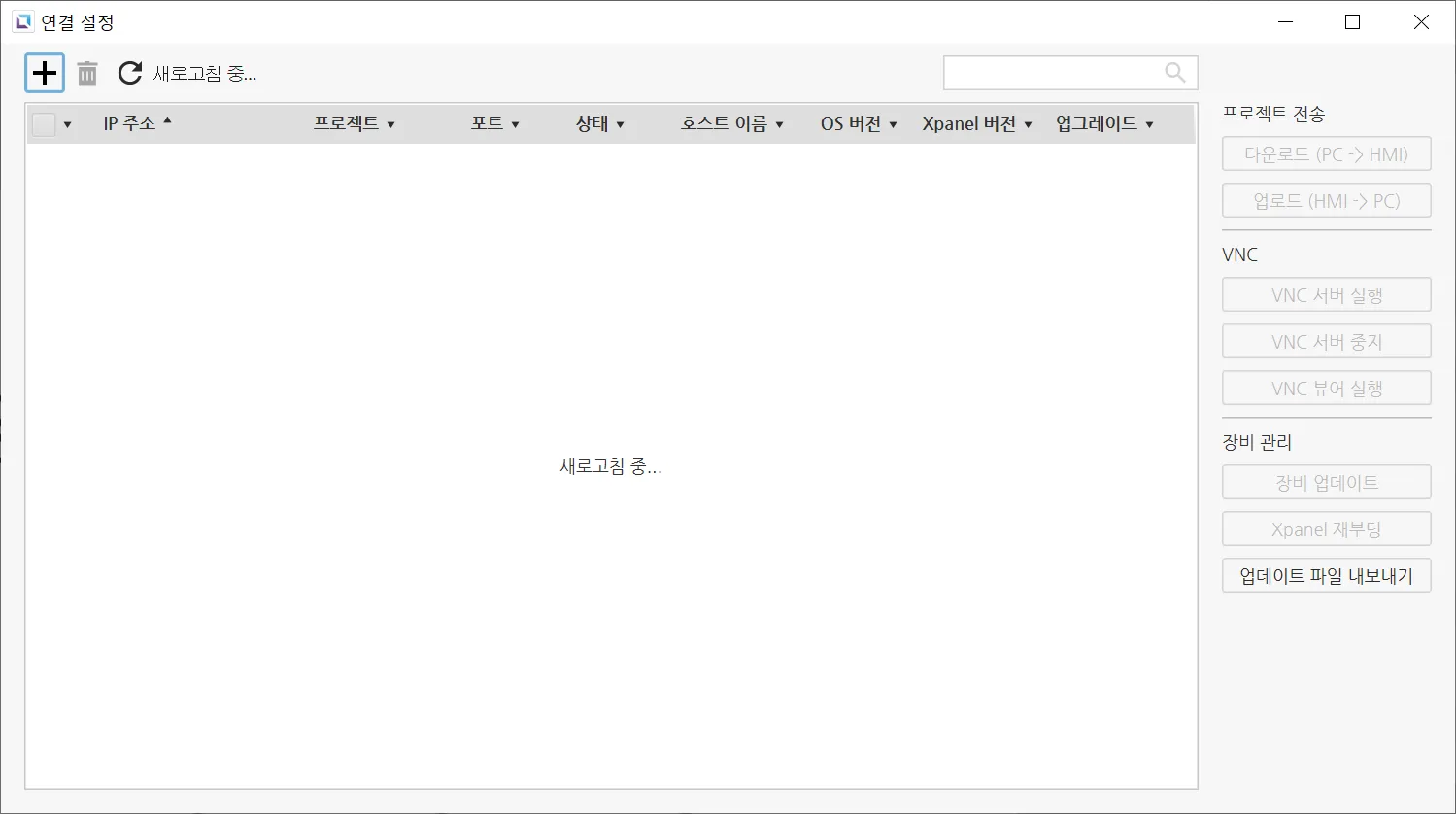This screenshot has width=1456, height=814.
Task: Click the circular refresh arrow icon
Action: 130,73
